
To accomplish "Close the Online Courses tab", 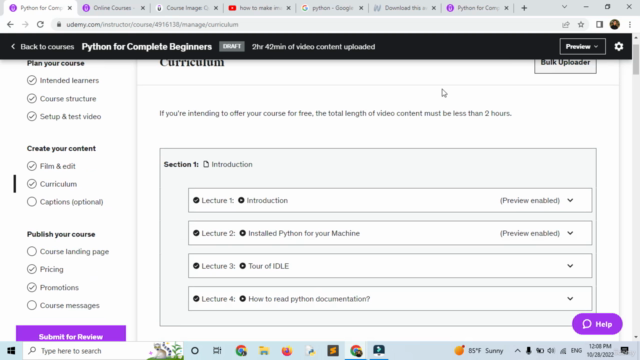I will [143, 8].
